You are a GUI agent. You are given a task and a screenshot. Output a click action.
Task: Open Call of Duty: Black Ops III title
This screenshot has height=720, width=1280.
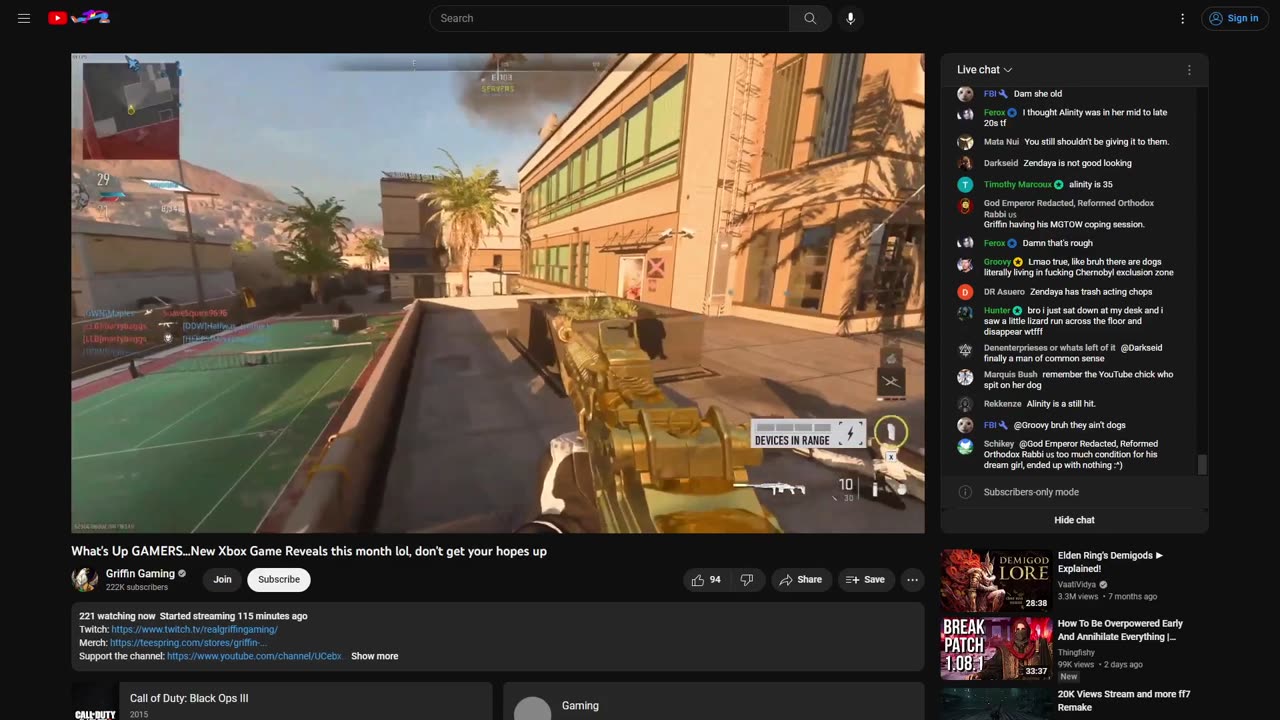tap(189, 698)
